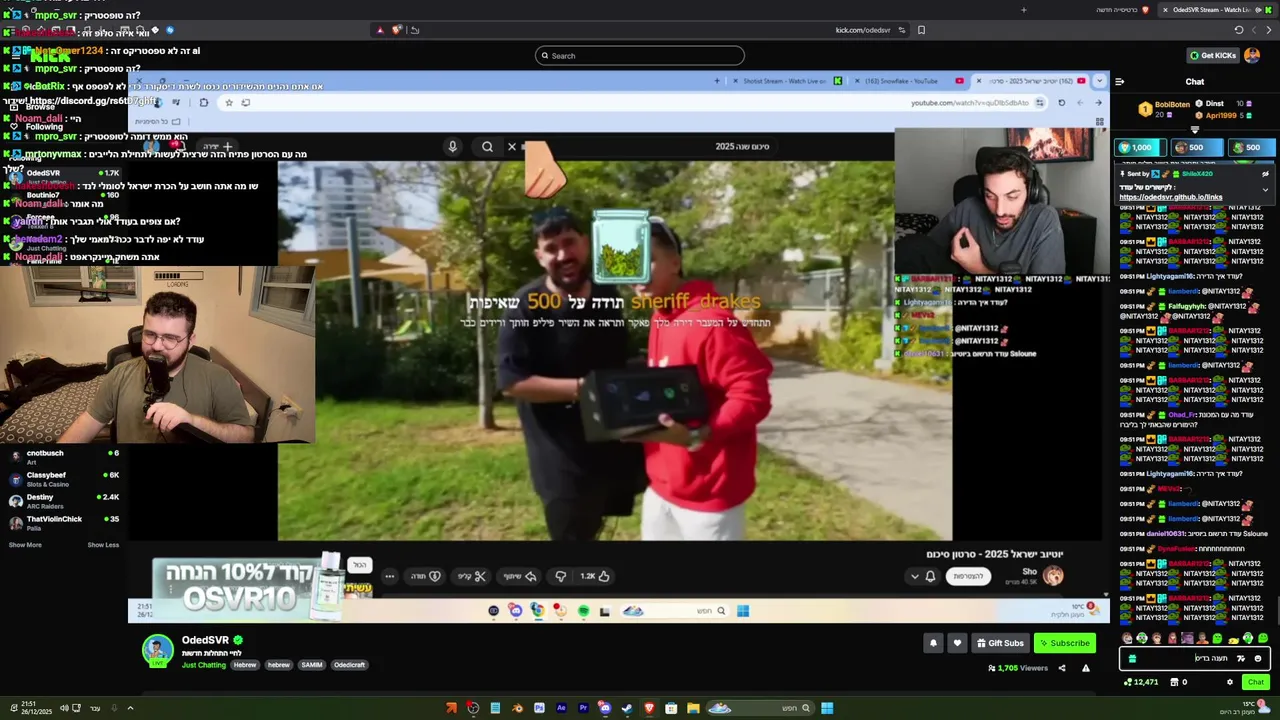Clip the YouTube video with scissors
This screenshot has height=720, width=1280.
coord(472,576)
